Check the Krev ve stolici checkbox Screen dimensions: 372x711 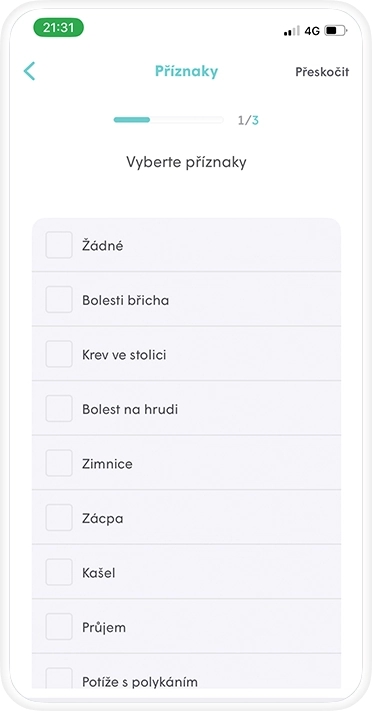click(x=59, y=354)
